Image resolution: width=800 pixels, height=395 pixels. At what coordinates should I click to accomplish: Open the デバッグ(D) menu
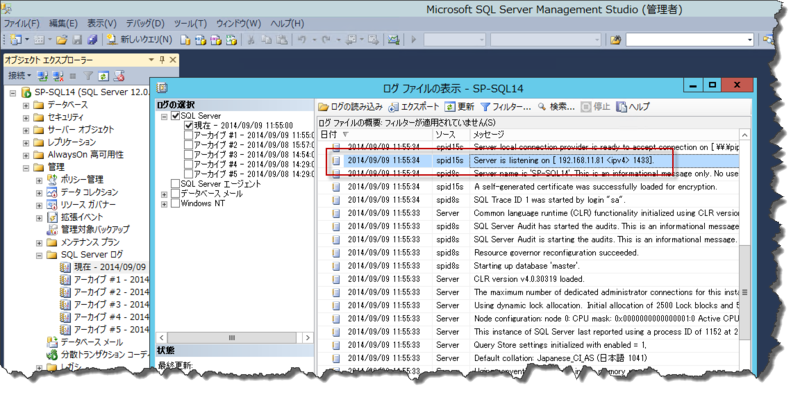pos(145,23)
